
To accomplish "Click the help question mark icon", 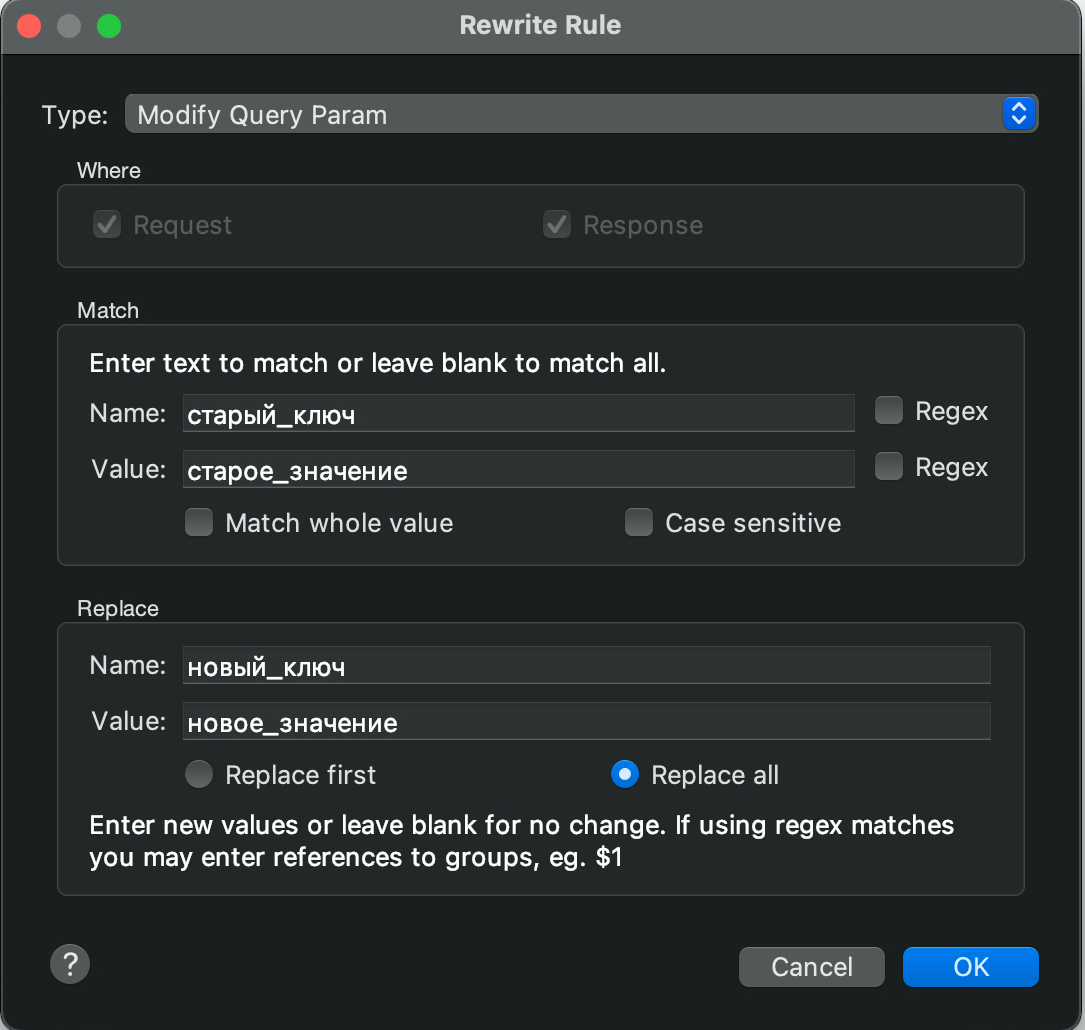I will click(70, 965).
